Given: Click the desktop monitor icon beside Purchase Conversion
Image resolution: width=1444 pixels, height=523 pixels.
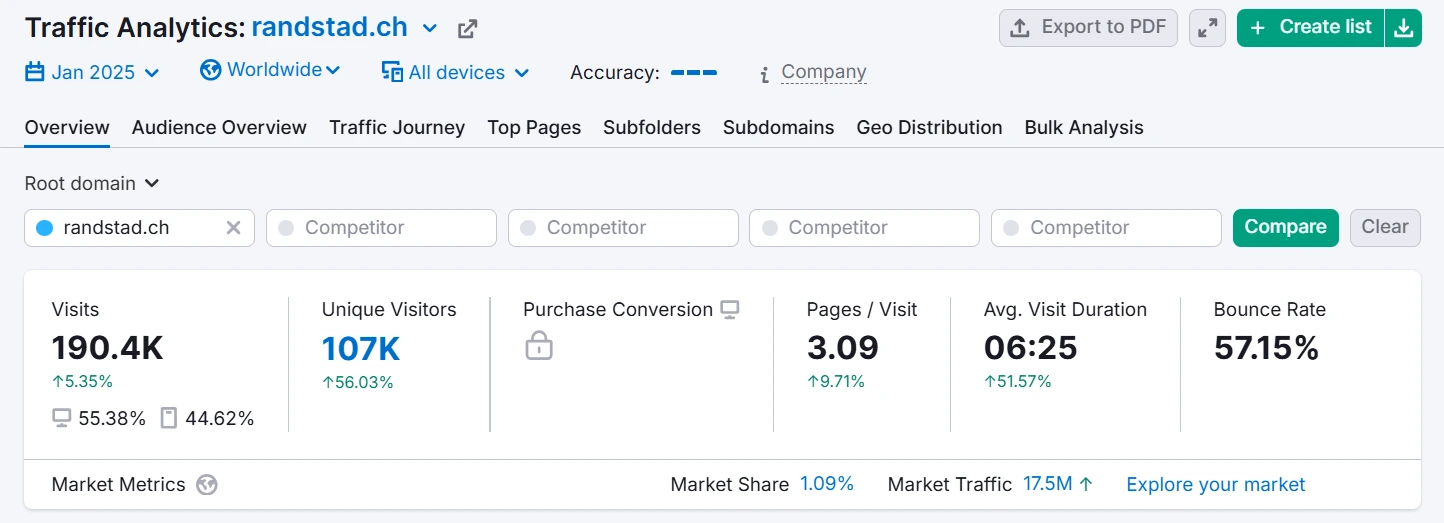Looking at the screenshot, I should [x=730, y=310].
